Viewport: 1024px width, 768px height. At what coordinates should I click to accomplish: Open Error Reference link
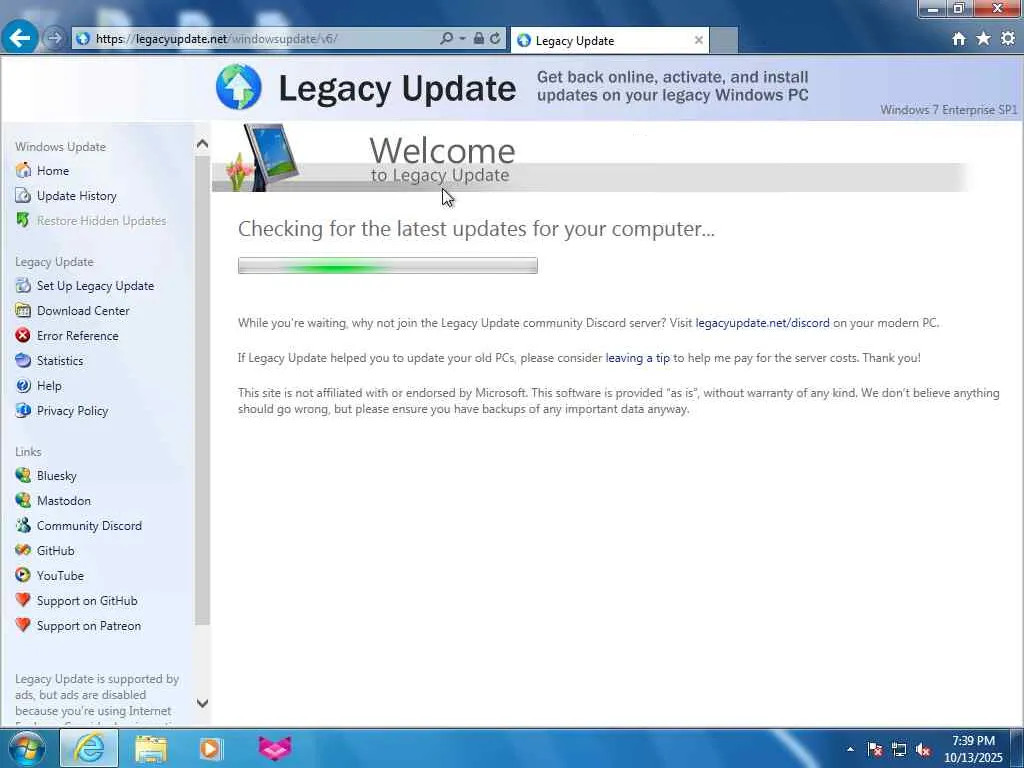coord(78,335)
